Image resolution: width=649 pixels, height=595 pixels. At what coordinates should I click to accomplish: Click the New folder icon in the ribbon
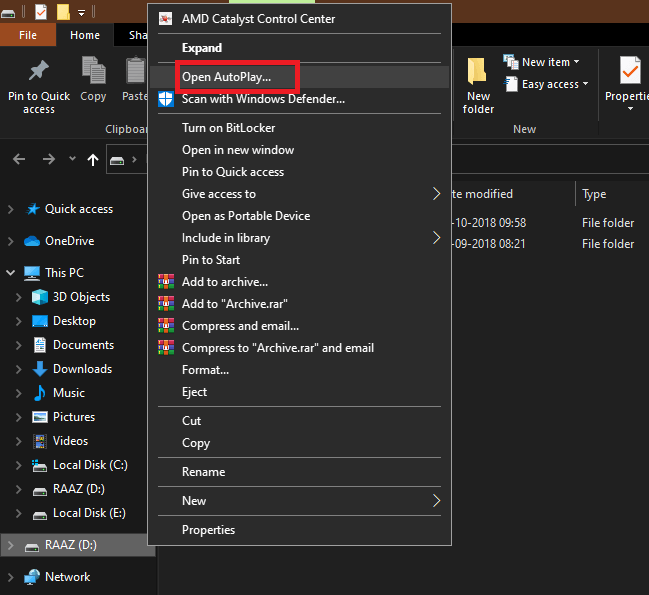click(x=477, y=71)
